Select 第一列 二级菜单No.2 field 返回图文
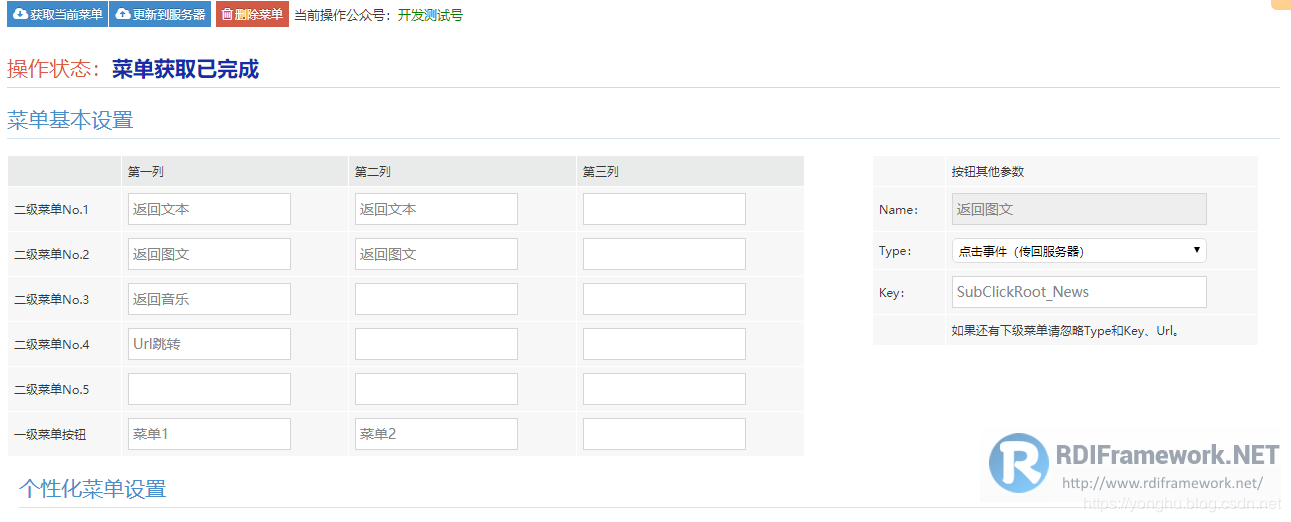 (x=209, y=254)
